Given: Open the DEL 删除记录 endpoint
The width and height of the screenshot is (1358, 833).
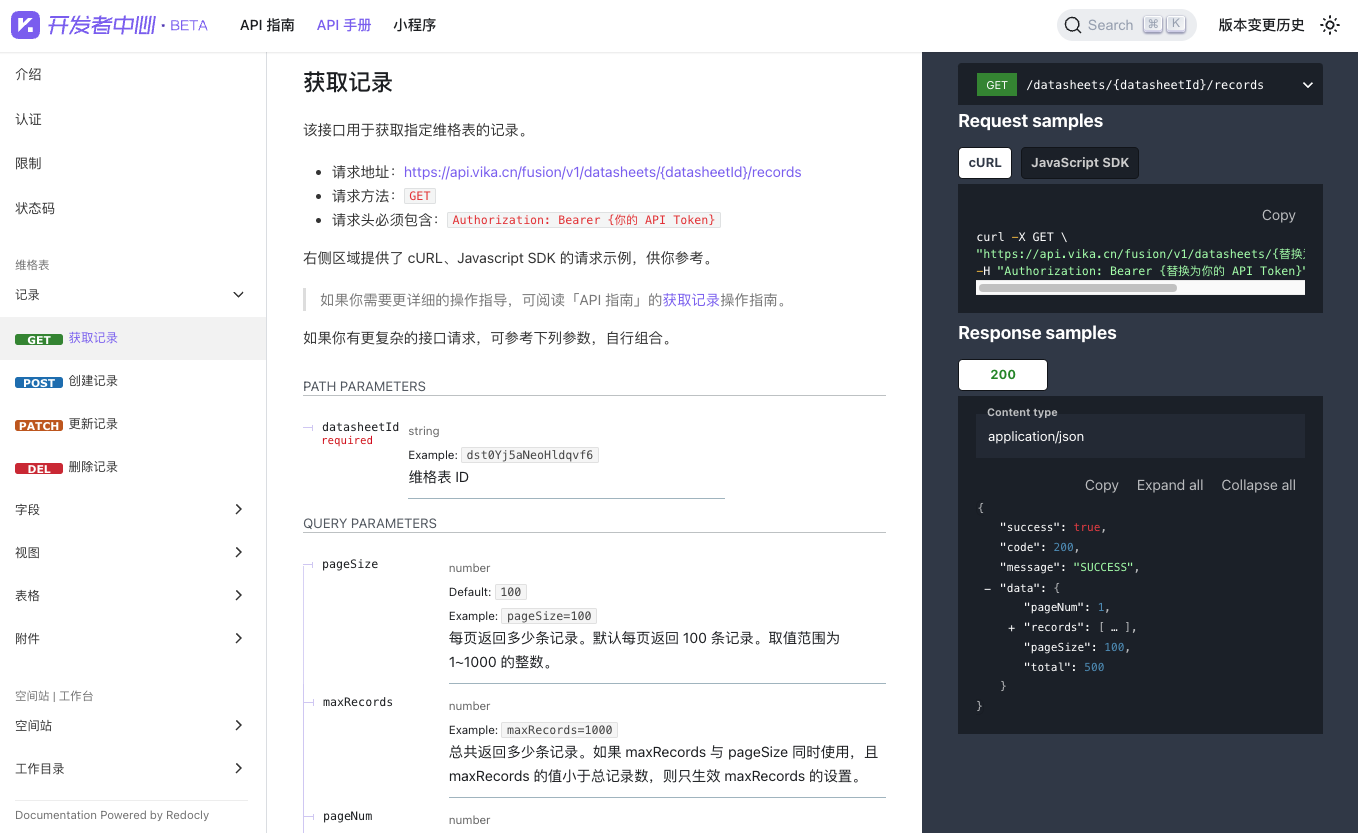Looking at the screenshot, I should (93, 467).
